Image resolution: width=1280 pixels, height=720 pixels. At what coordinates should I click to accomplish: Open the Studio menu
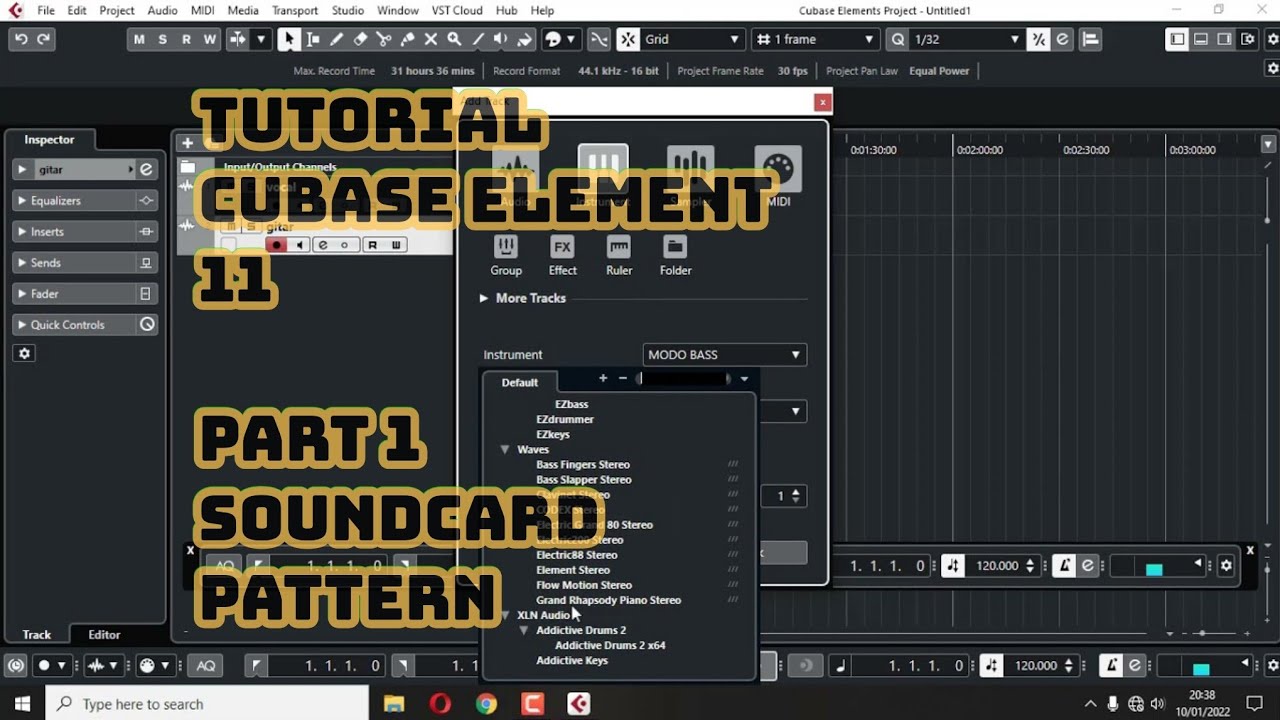pos(348,10)
